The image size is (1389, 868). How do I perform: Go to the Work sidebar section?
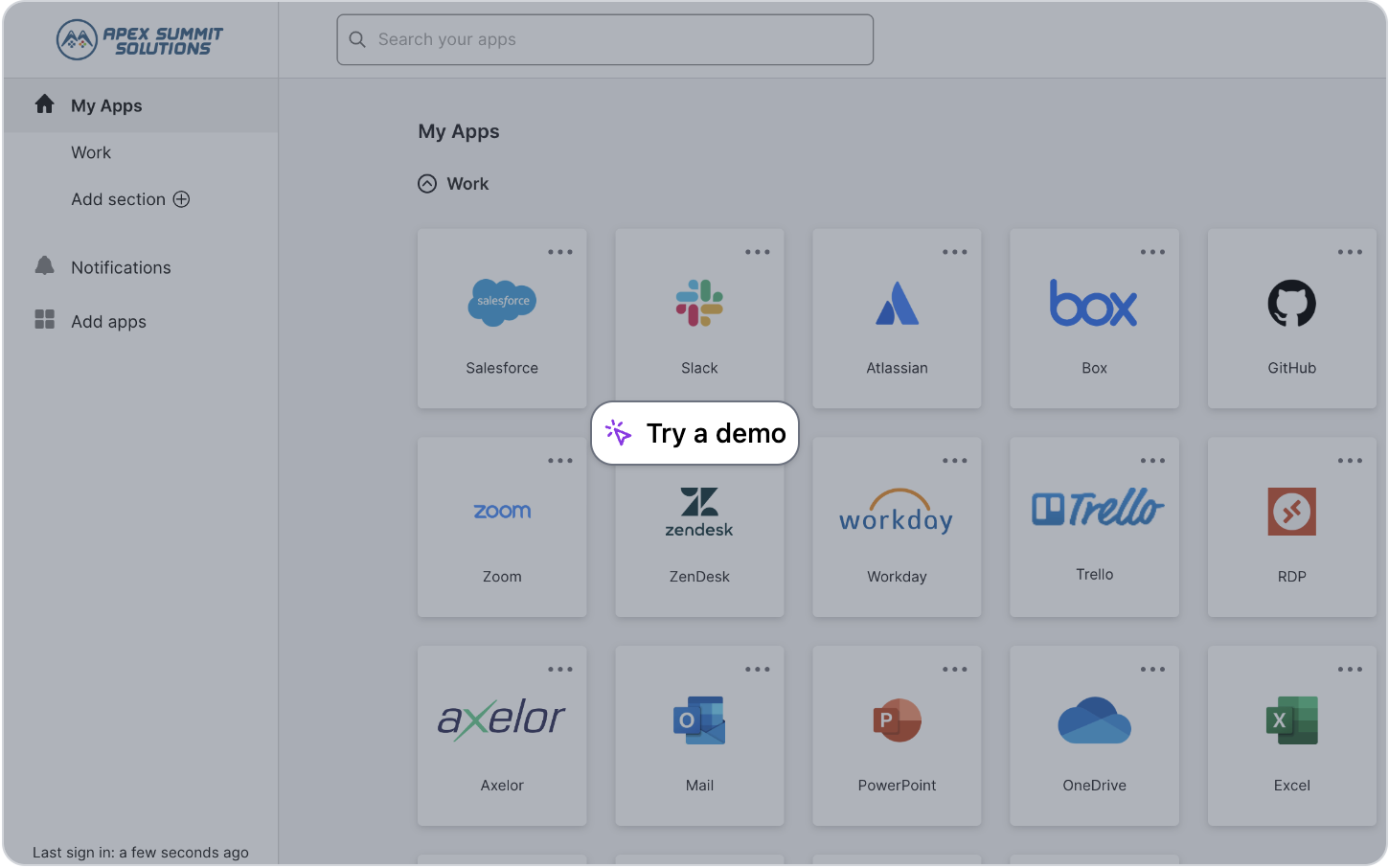click(x=91, y=152)
